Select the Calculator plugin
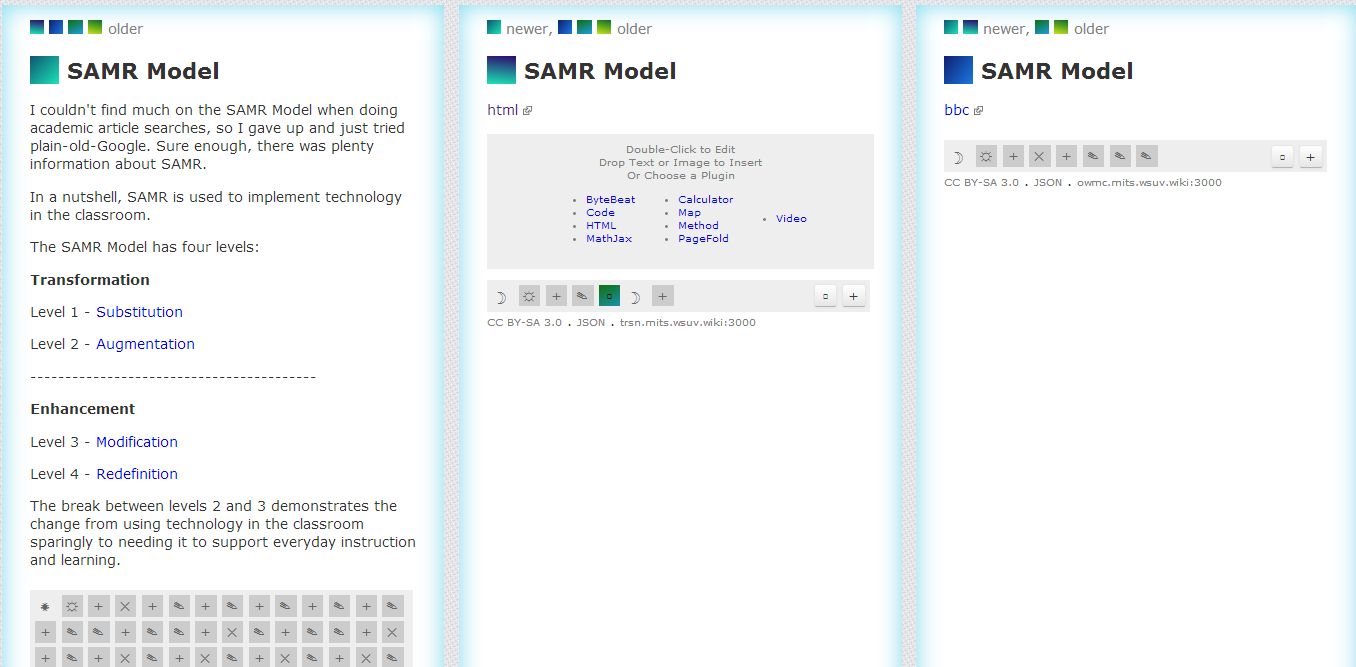Image resolution: width=1356 pixels, height=667 pixels. click(x=705, y=200)
